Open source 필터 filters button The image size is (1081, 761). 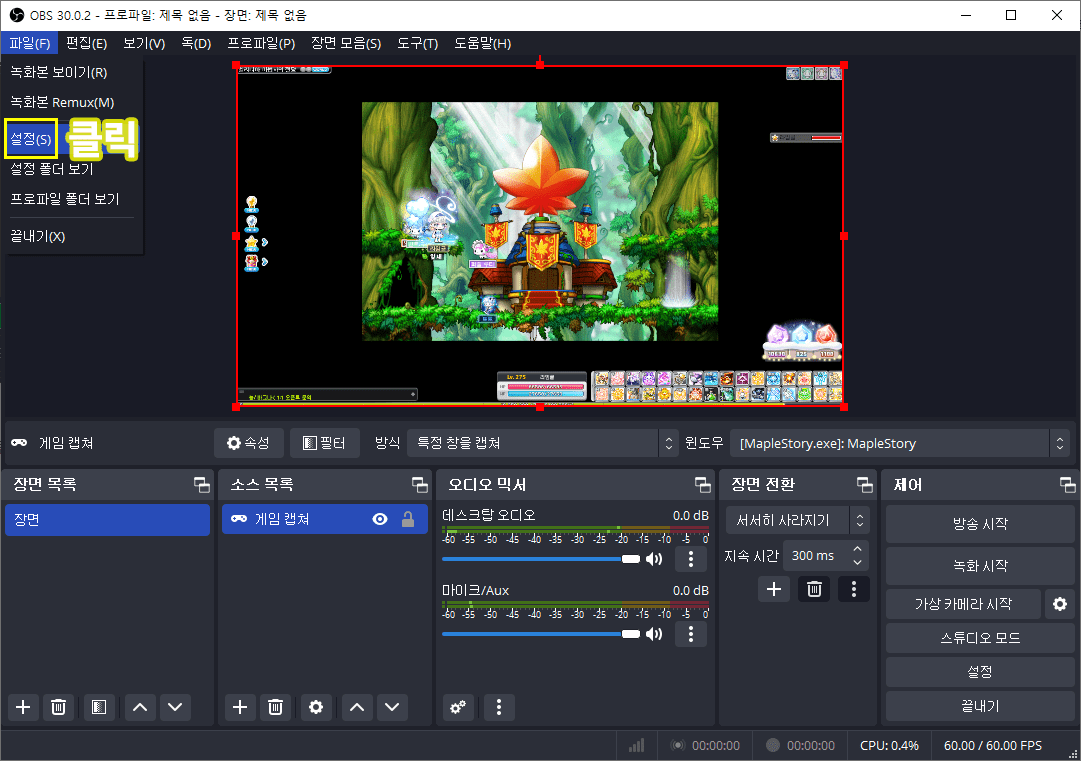pyautogui.click(x=325, y=443)
